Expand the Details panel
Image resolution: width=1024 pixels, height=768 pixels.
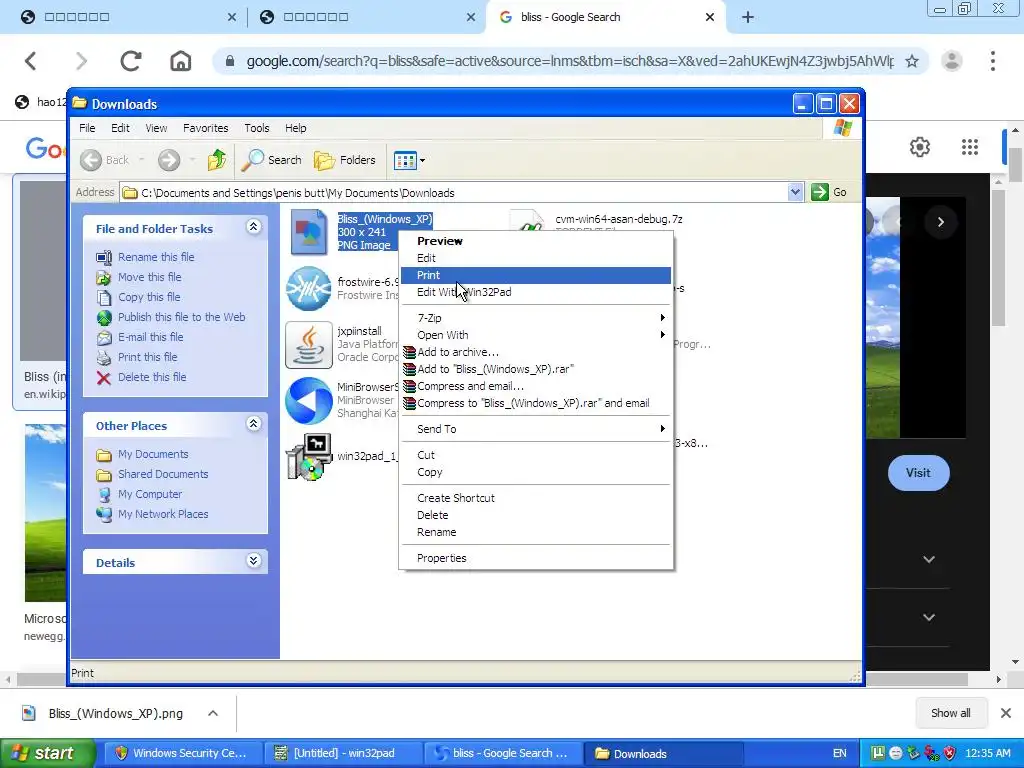[253, 561]
